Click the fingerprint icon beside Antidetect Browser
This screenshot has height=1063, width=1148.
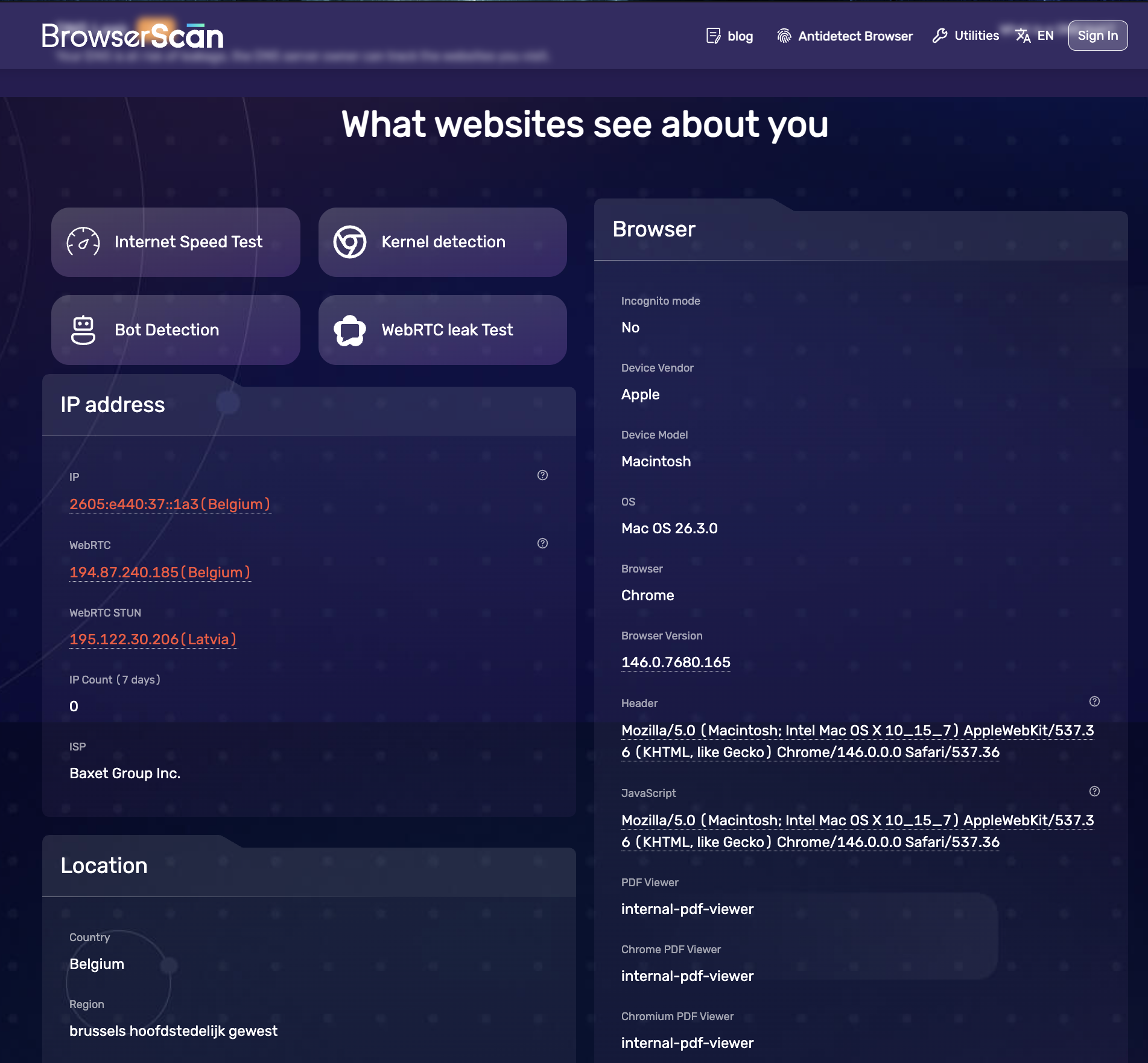point(784,36)
